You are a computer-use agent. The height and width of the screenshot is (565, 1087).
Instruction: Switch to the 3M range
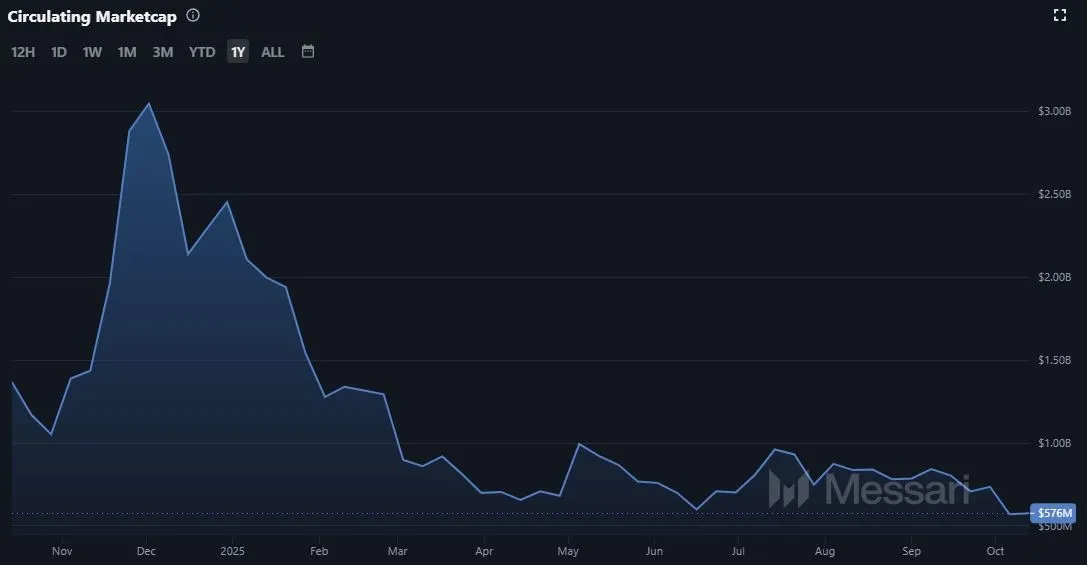pos(163,52)
